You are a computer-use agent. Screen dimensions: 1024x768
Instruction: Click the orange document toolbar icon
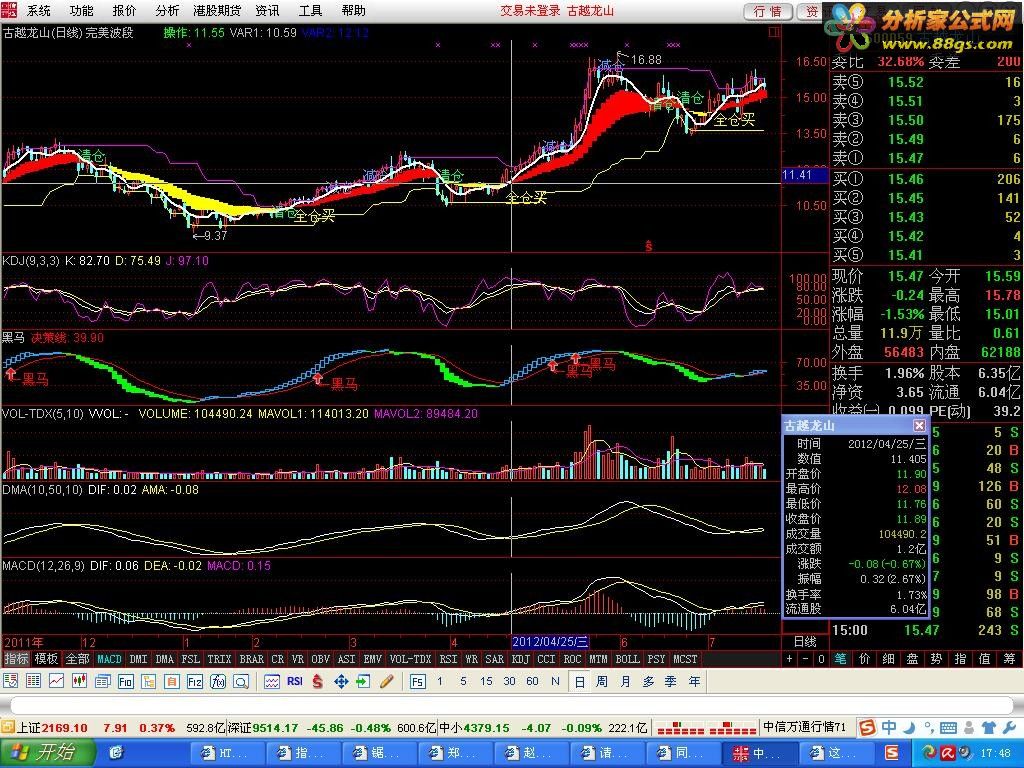(x=172, y=682)
